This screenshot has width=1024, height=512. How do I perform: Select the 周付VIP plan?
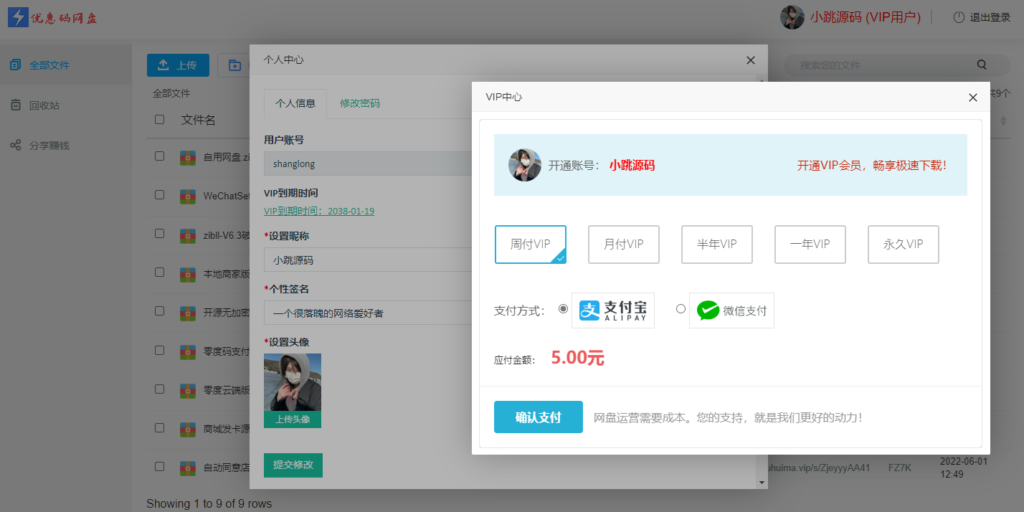(x=530, y=244)
